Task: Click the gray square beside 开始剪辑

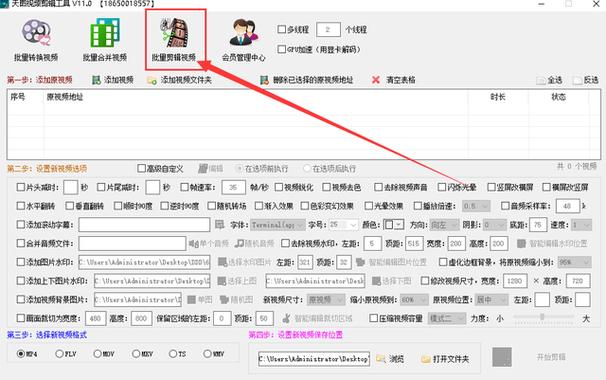Action: click(x=502, y=357)
